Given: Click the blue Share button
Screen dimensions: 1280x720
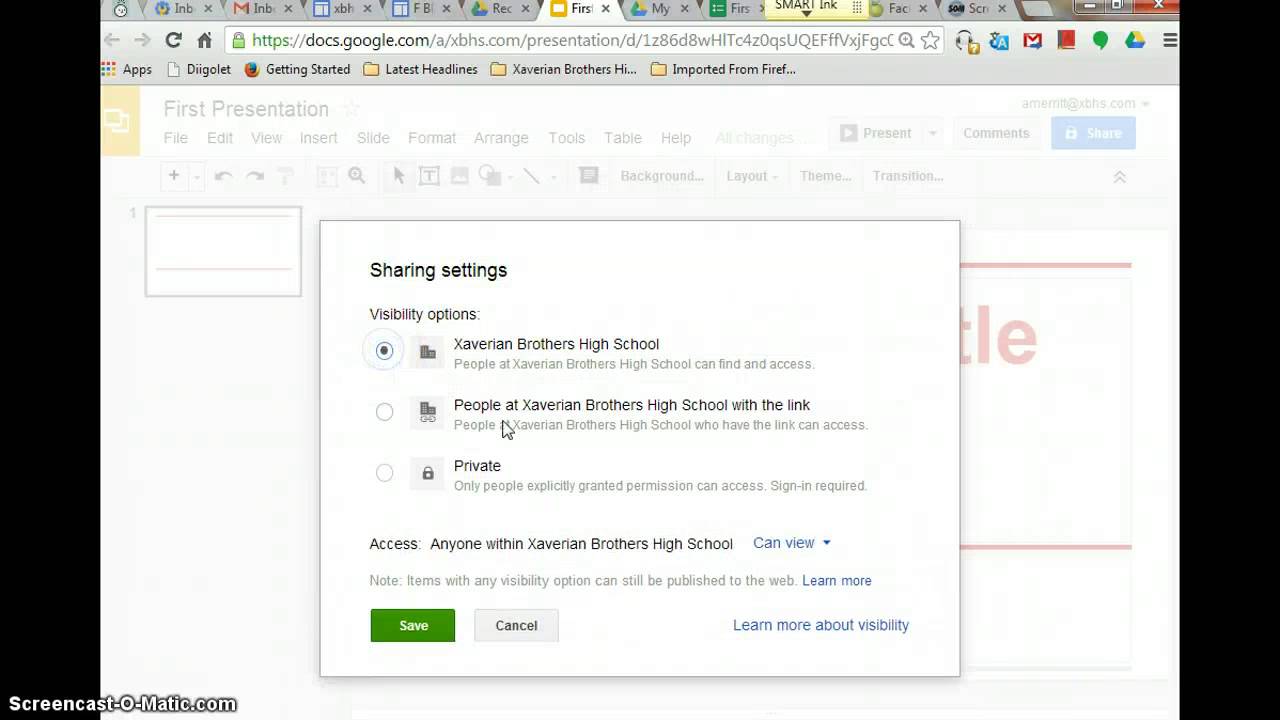Looking at the screenshot, I should coord(1093,133).
